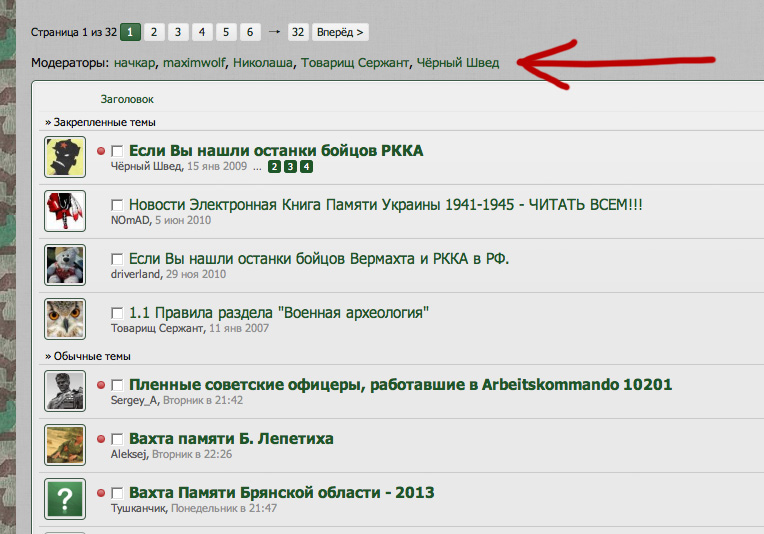Tick the checkbox for Если Вы нашли останки бойцов РККА
Image resolution: width=764 pixels, height=534 pixels.
coord(117,151)
